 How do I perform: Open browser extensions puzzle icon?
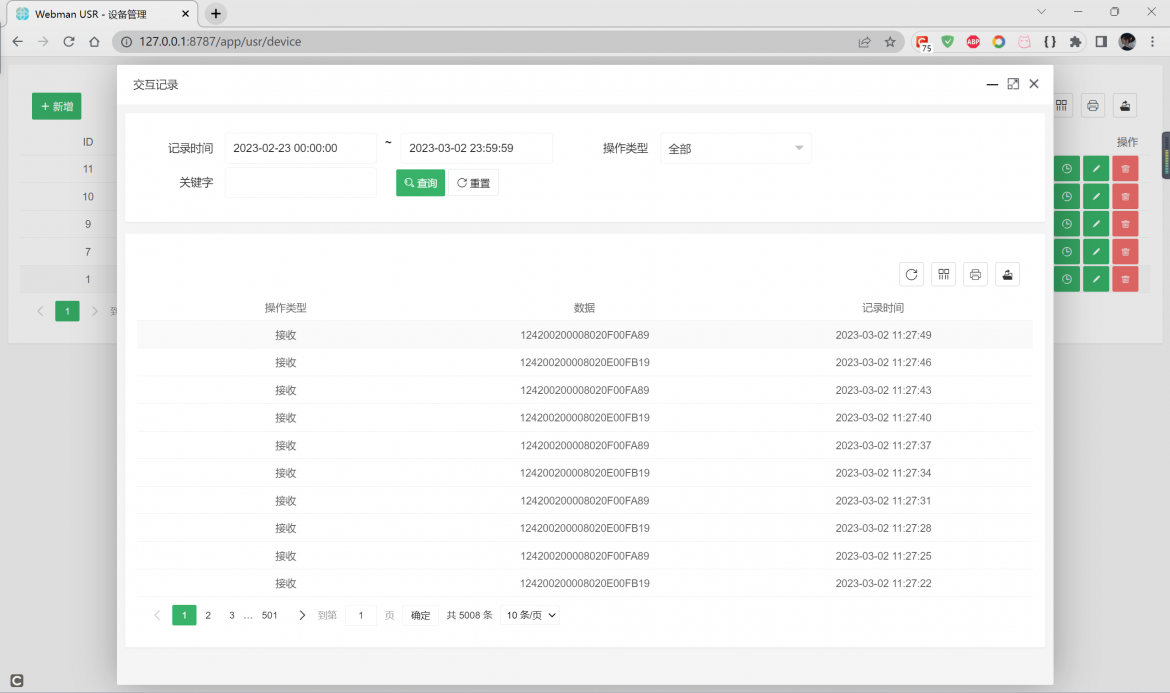[x=1075, y=42]
